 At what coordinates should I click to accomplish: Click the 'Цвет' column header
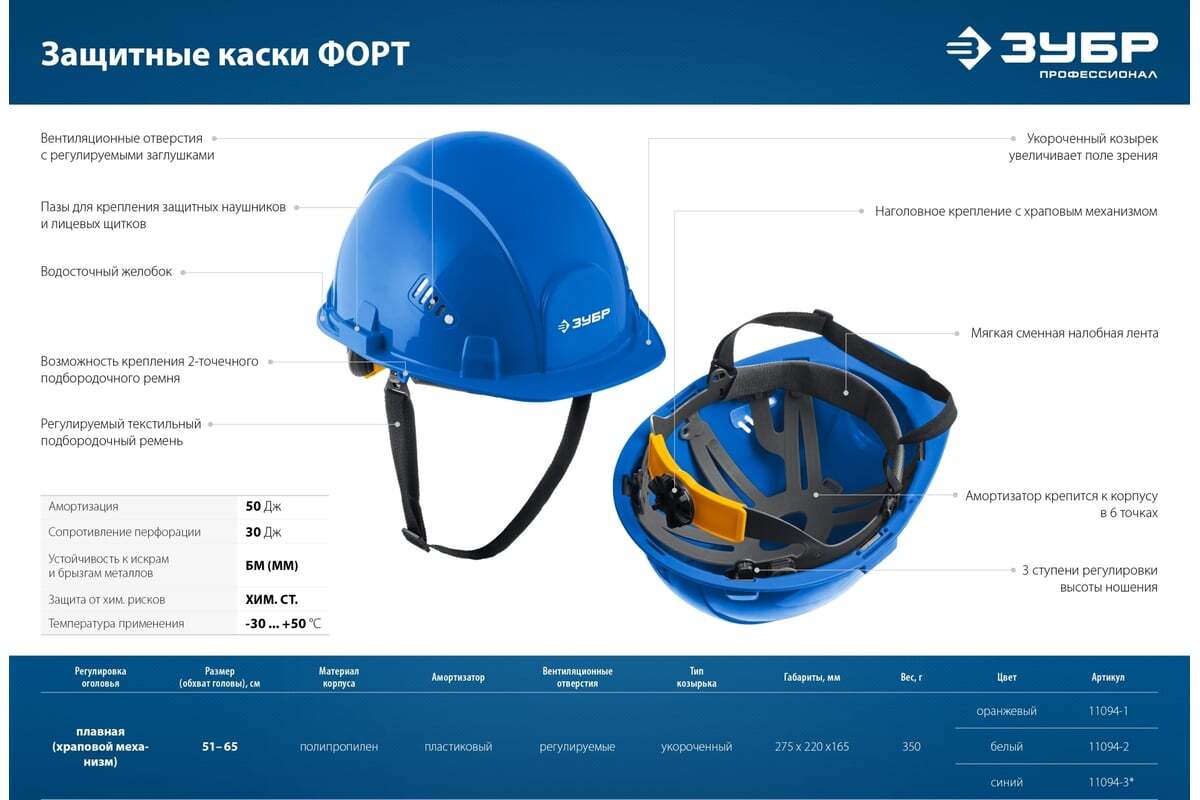tap(1007, 677)
